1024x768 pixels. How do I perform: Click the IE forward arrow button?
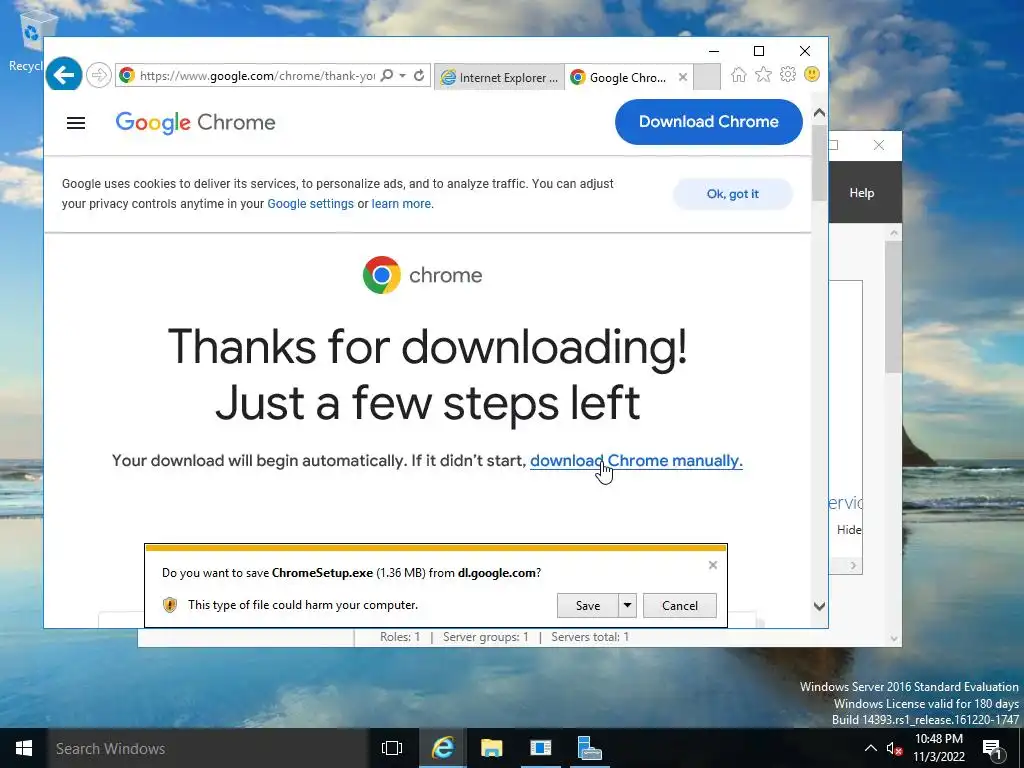(x=99, y=76)
